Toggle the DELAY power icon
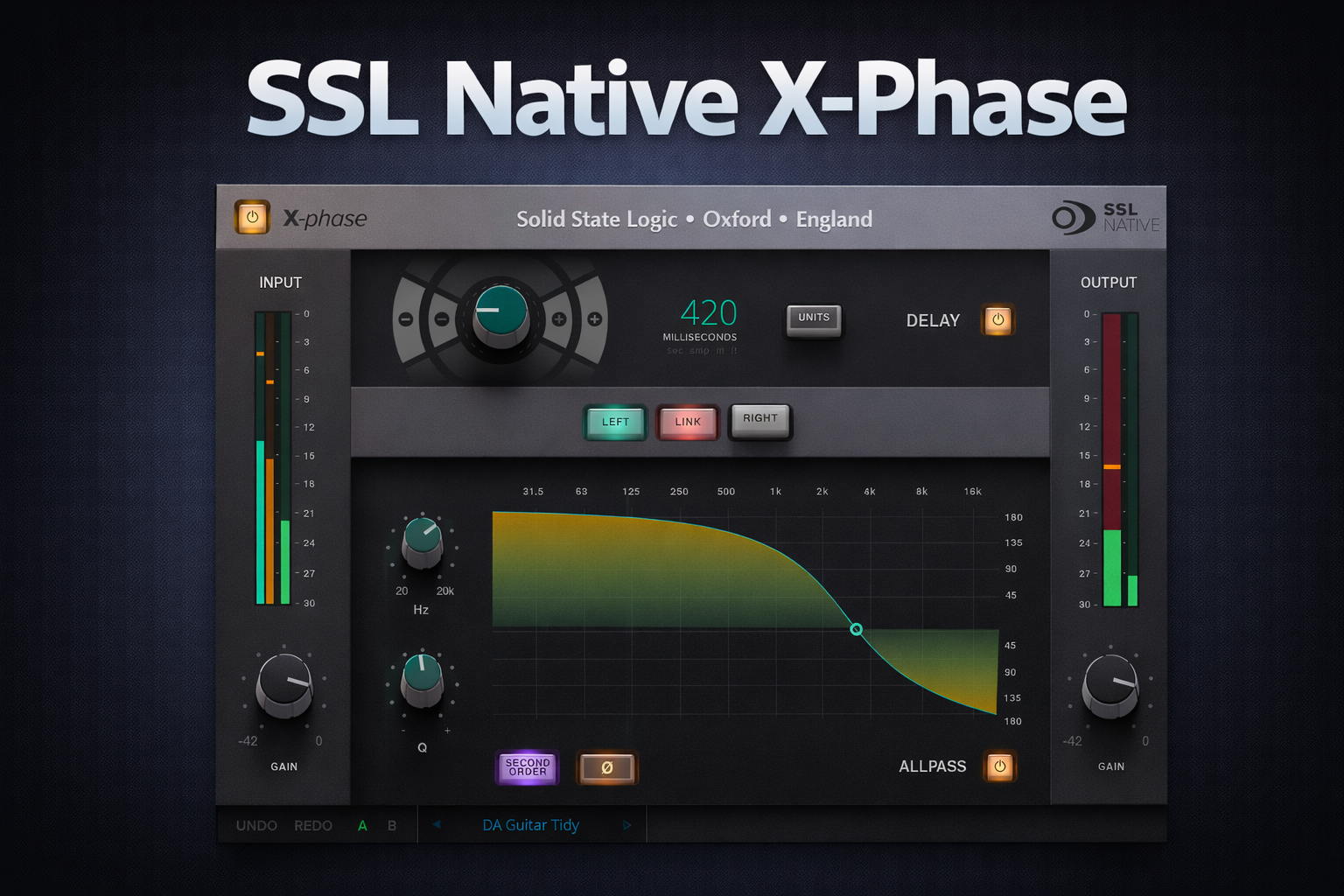The image size is (1344, 896). [997, 320]
